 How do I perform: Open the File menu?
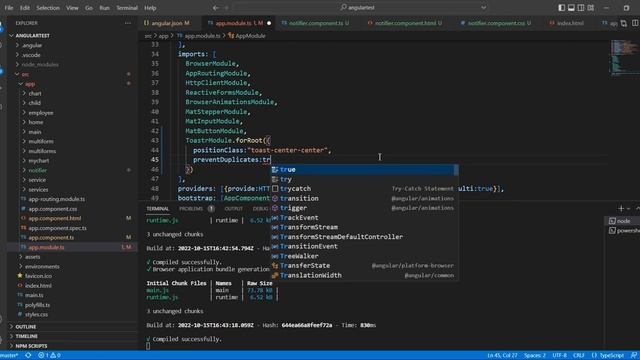point(9,8)
